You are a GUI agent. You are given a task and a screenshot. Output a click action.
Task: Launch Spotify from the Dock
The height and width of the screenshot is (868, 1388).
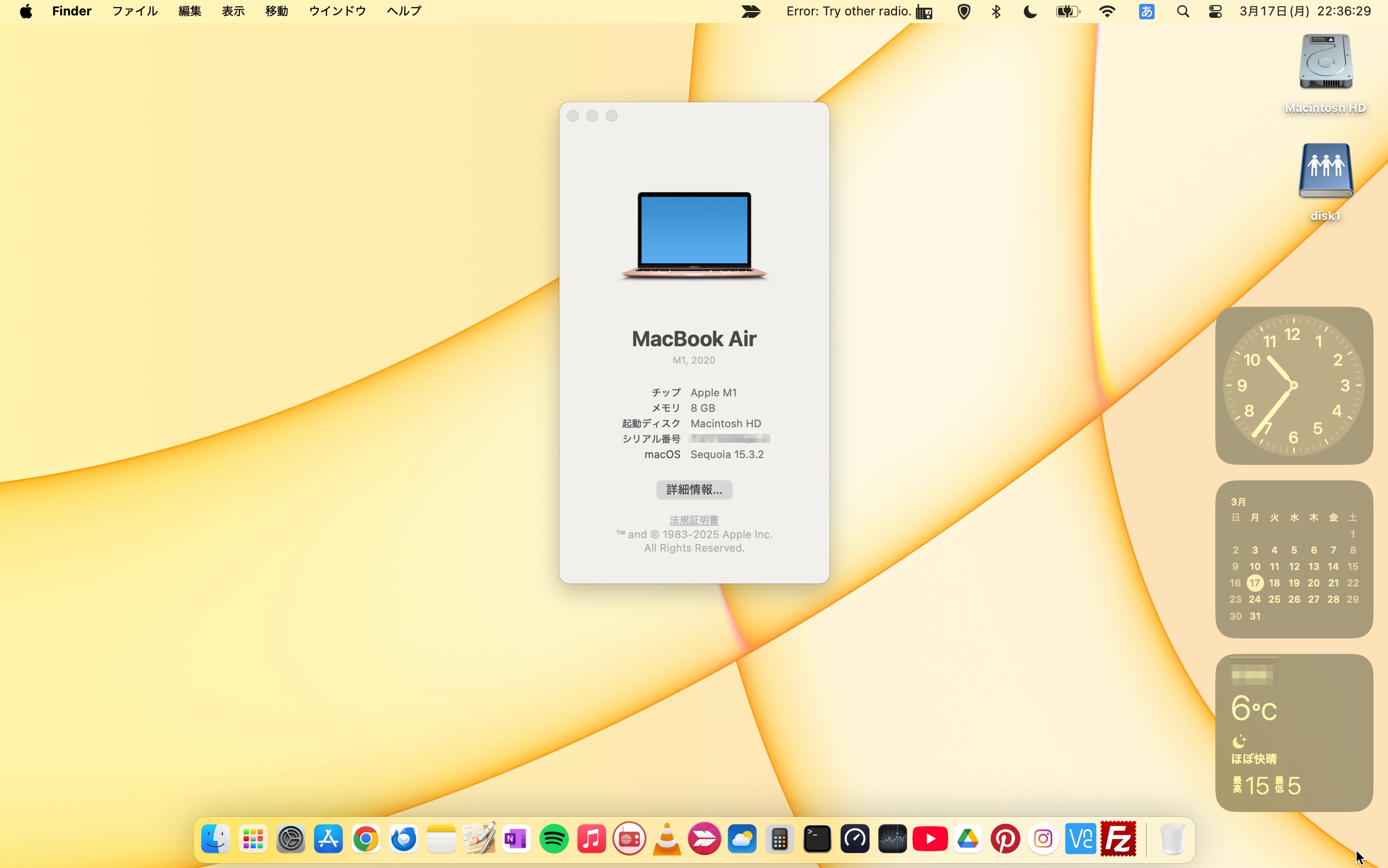pos(554,839)
